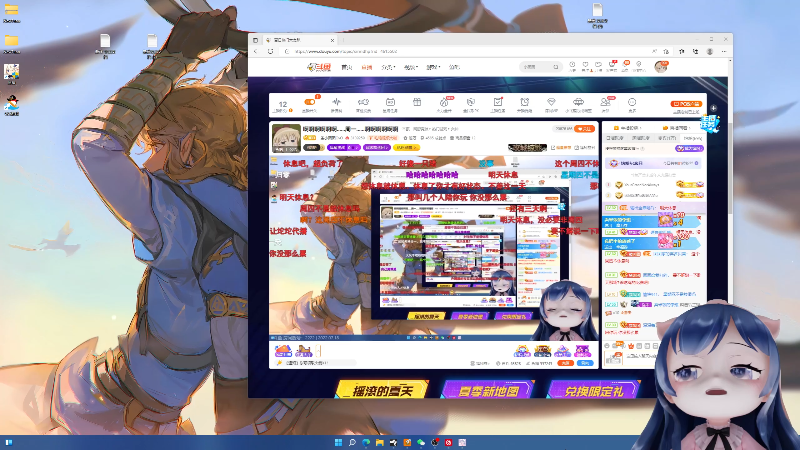Expand the 游戏 dropdown in site navigation
This screenshot has width=800, height=450.
[433, 67]
